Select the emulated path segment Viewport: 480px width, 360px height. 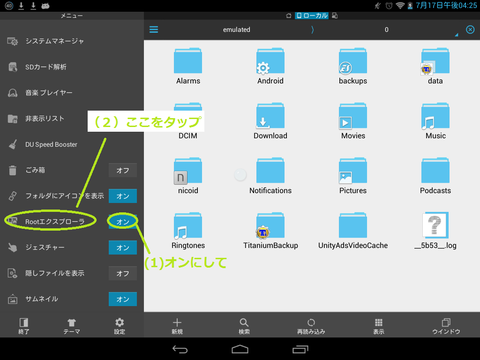(x=236, y=30)
